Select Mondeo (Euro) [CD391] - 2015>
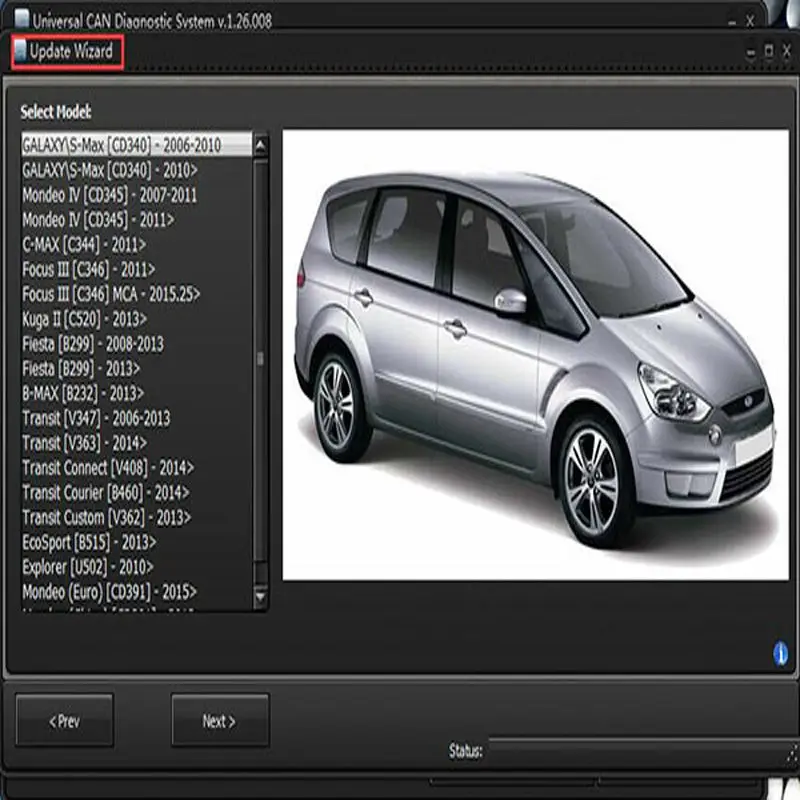 [136, 592]
